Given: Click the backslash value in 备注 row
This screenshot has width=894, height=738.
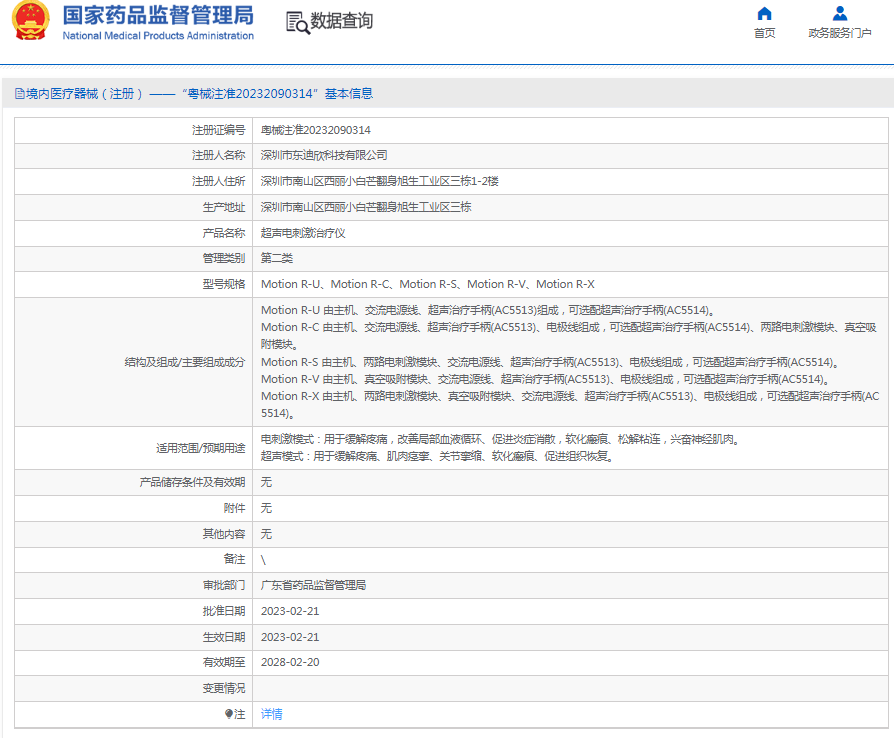Looking at the screenshot, I should click(x=263, y=560).
